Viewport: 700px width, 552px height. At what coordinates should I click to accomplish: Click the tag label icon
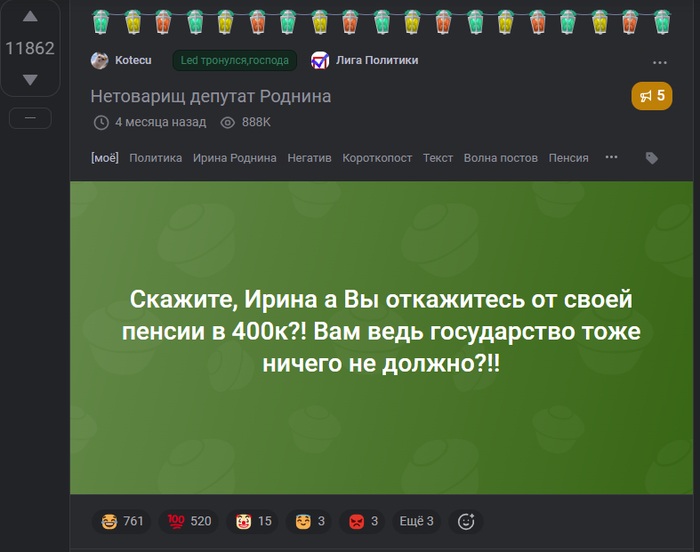pos(652,158)
